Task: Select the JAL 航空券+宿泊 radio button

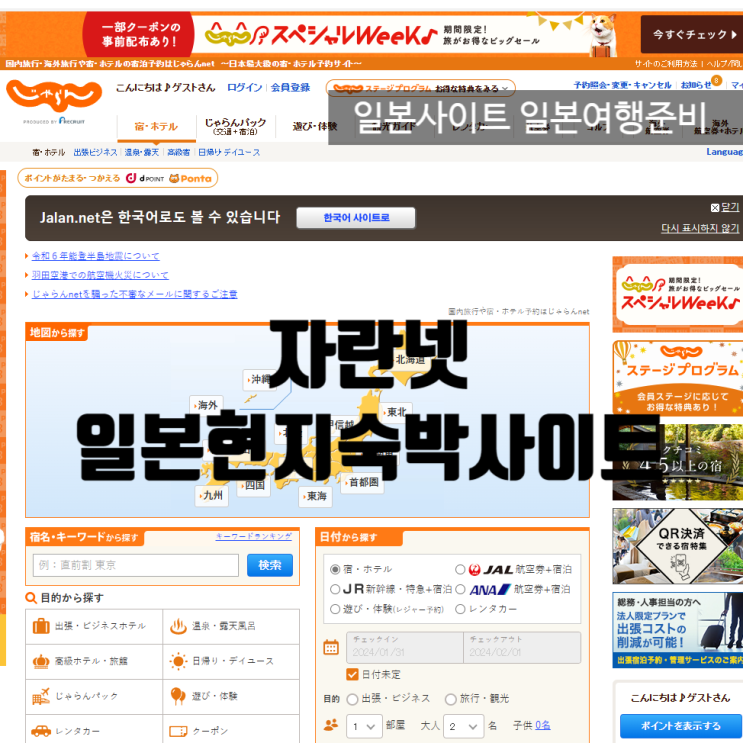Action: pos(460,569)
